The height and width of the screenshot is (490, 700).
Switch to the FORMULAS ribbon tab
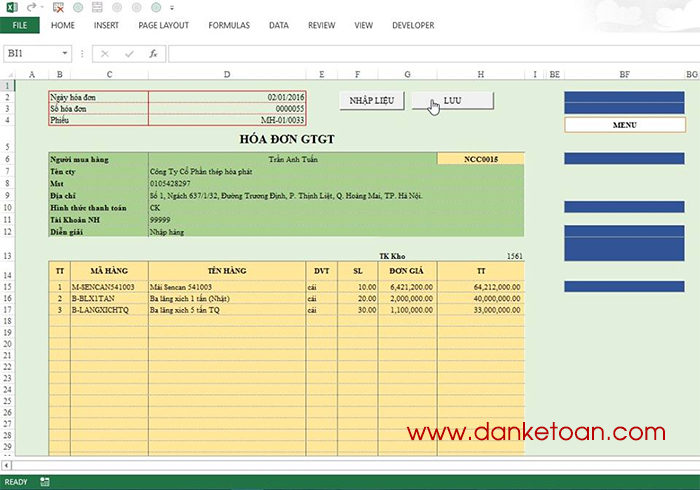(229, 25)
